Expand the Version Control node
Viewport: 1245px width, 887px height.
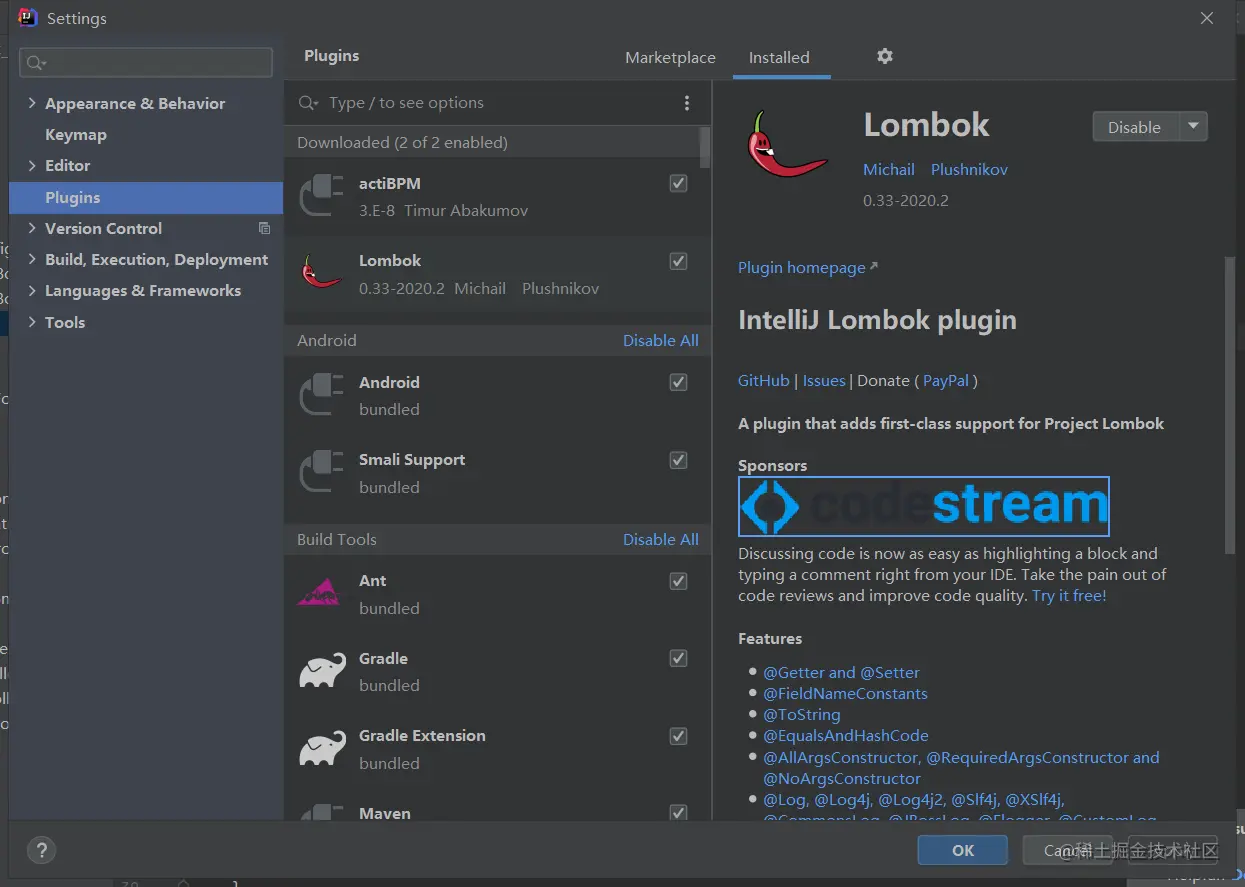tap(32, 228)
